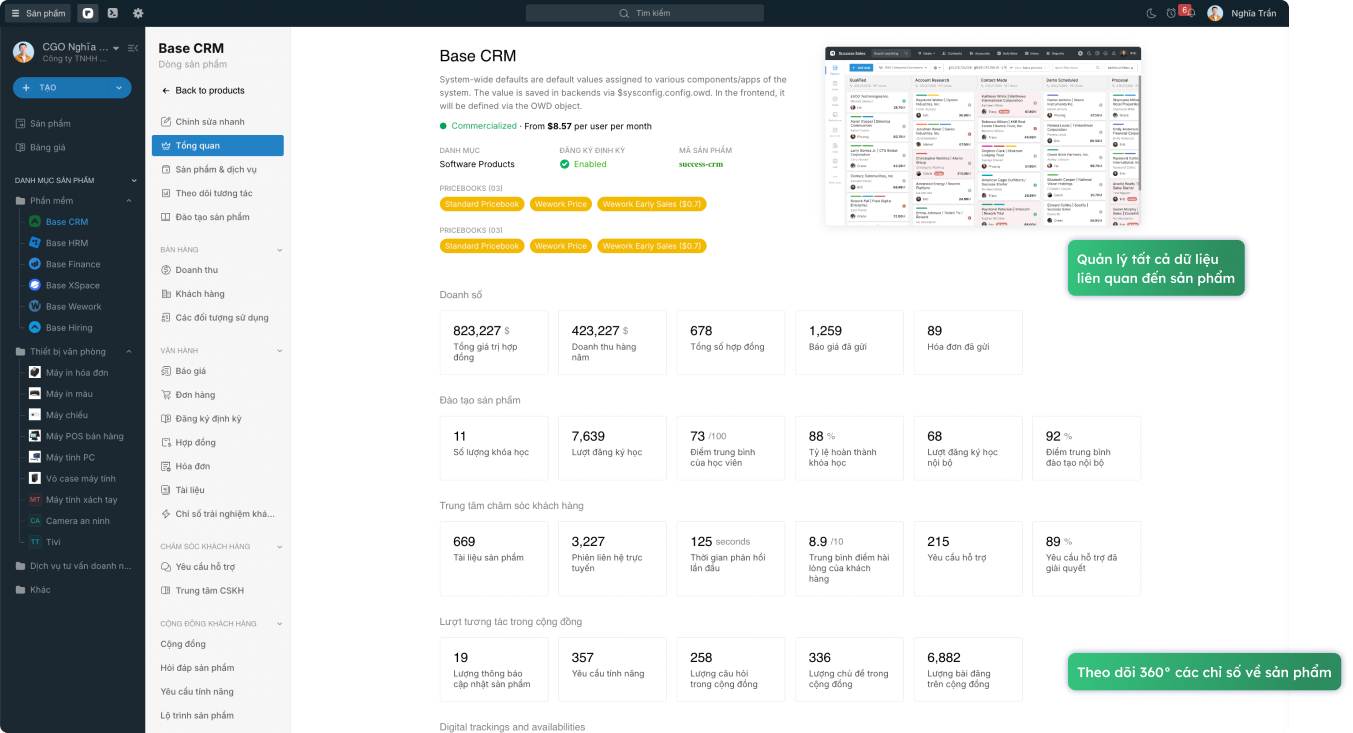
Task: Collapse the left sidebar icon
Action: point(133,48)
